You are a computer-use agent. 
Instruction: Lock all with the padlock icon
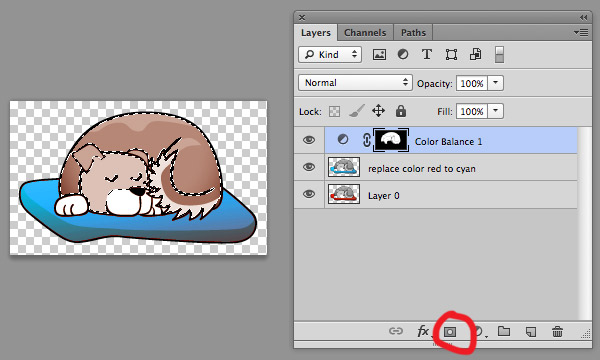tap(401, 111)
